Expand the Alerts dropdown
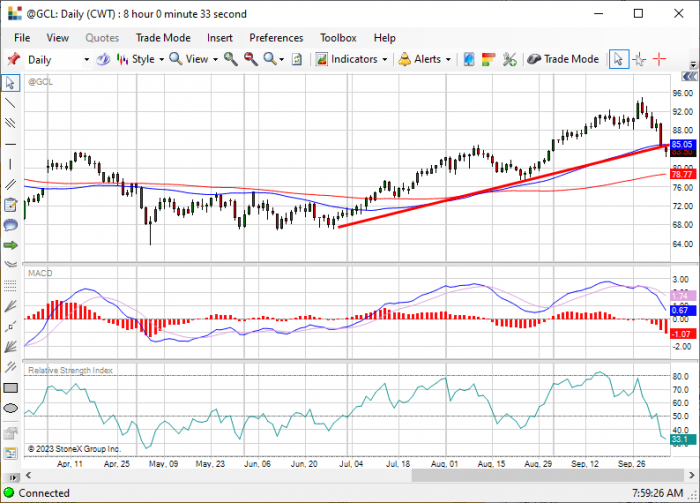Viewport: 700px width, 503px height. click(425, 59)
